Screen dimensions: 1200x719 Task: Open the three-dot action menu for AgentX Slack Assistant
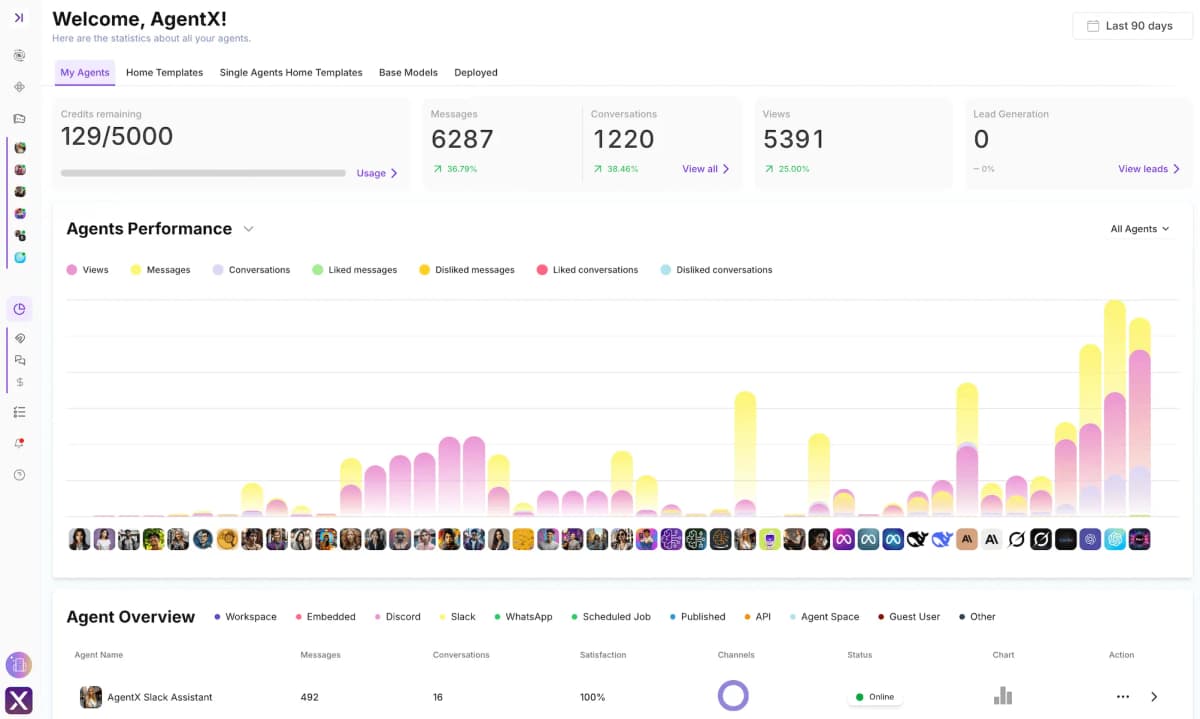coord(1121,696)
